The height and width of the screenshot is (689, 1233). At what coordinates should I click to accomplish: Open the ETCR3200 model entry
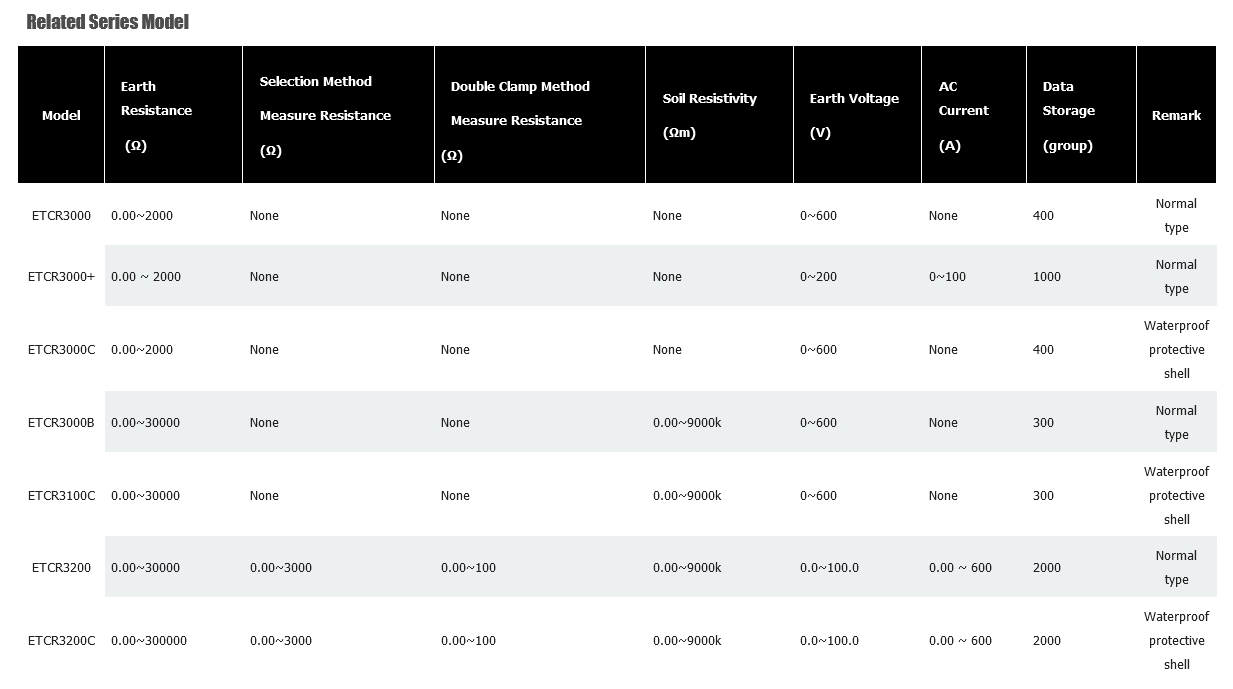[x=61, y=568]
